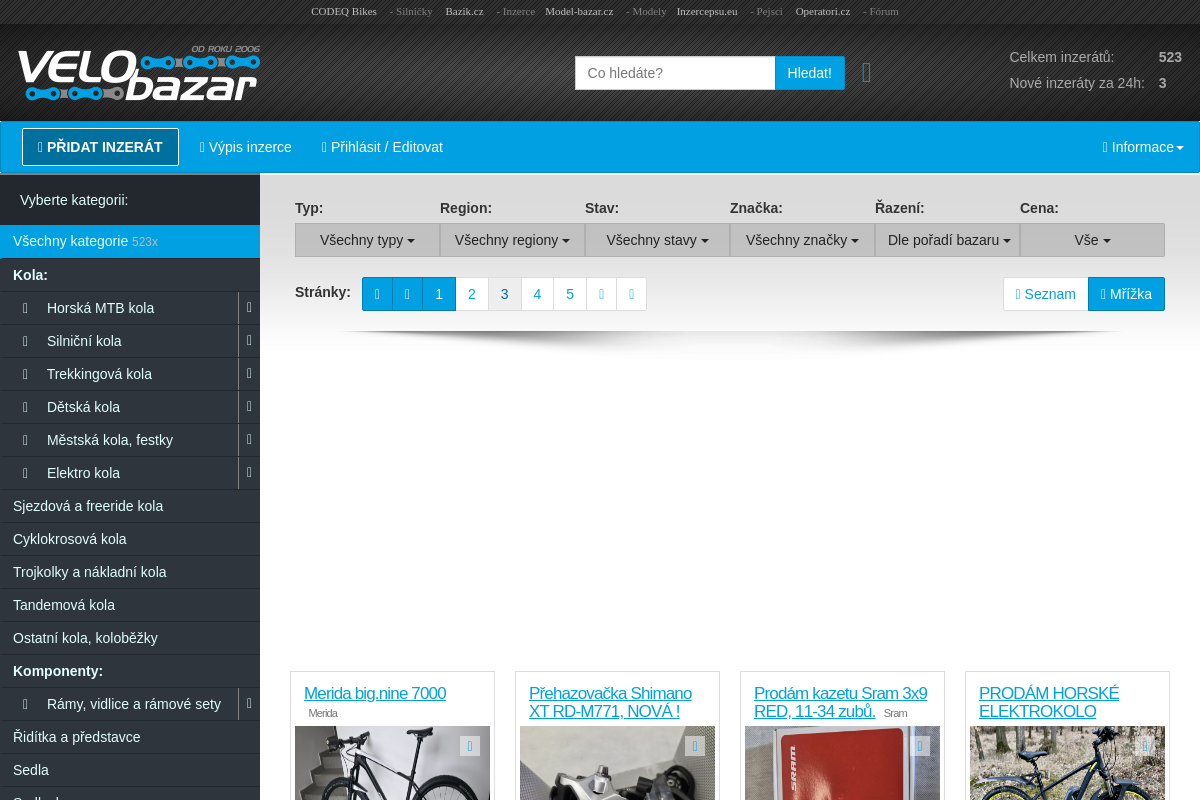This screenshot has width=1200, height=800.
Task: Go to next page pagination icon
Action: click(601, 294)
